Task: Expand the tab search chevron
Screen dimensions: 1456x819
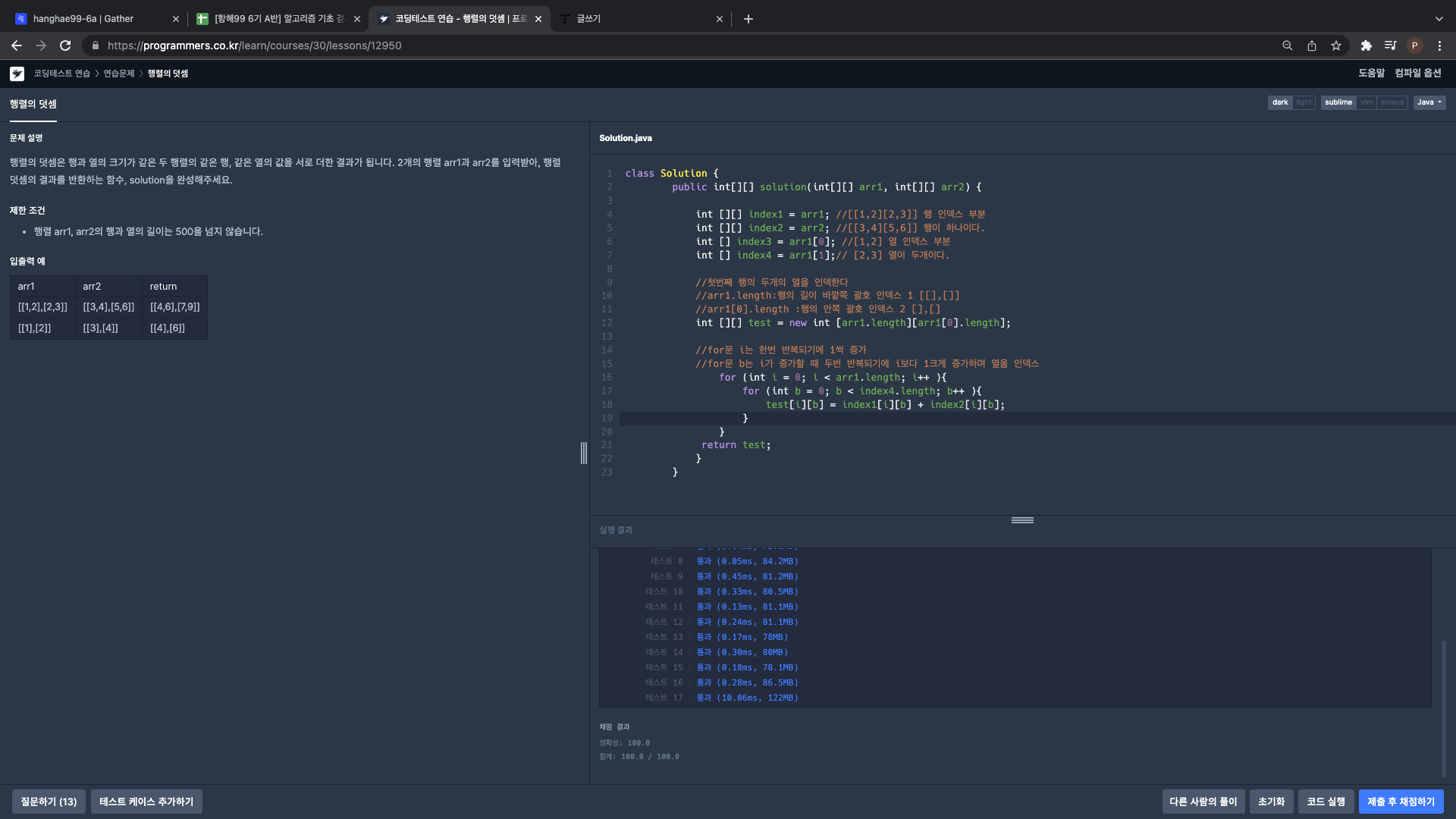Action: (x=1439, y=19)
